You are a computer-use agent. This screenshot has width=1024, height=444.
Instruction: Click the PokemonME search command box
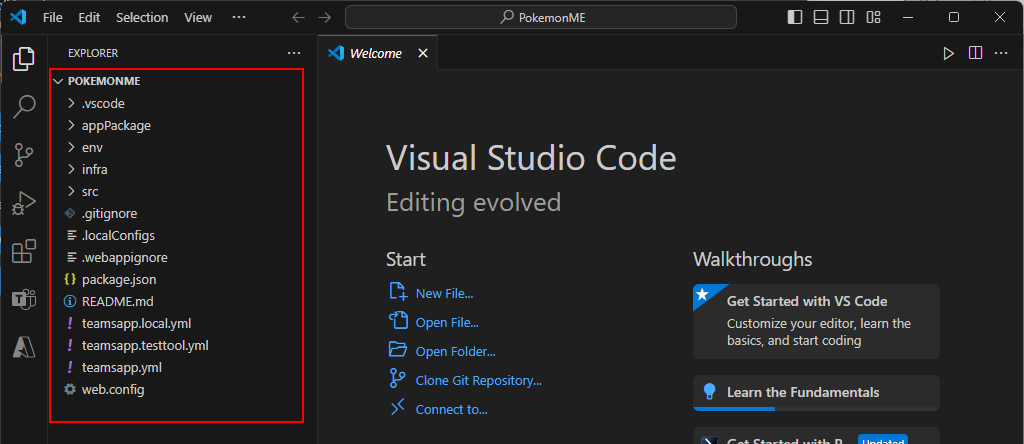pyautogui.click(x=541, y=18)
